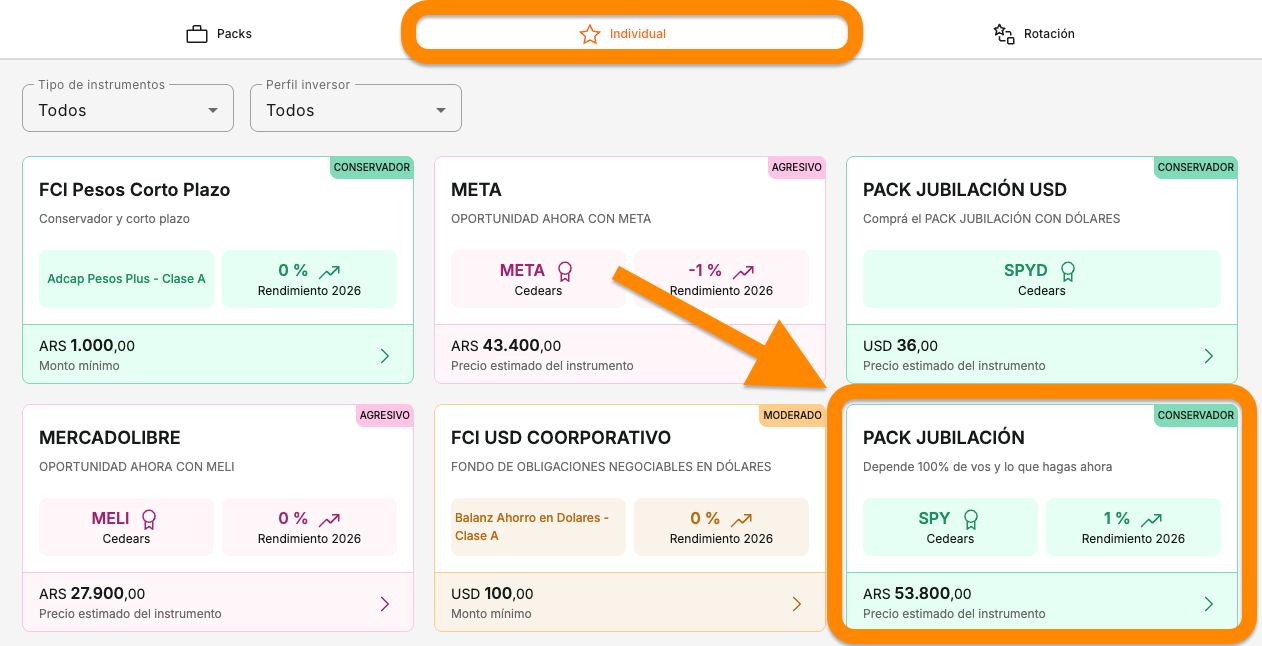Click the trend arrow next to -1% on META card
Viewport: 1262px width, 646px height.
click(742, 269)
